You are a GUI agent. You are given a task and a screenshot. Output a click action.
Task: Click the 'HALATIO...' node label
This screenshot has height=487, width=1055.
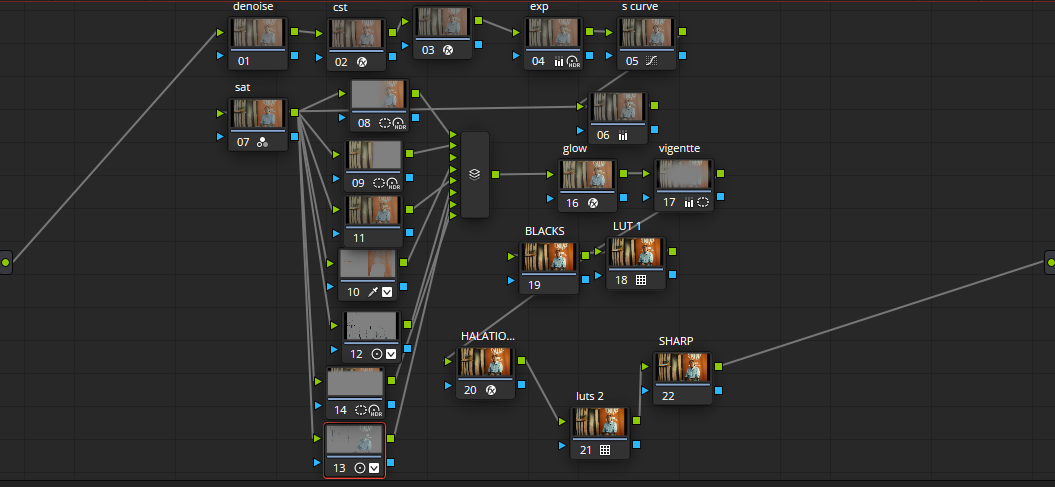488,336
